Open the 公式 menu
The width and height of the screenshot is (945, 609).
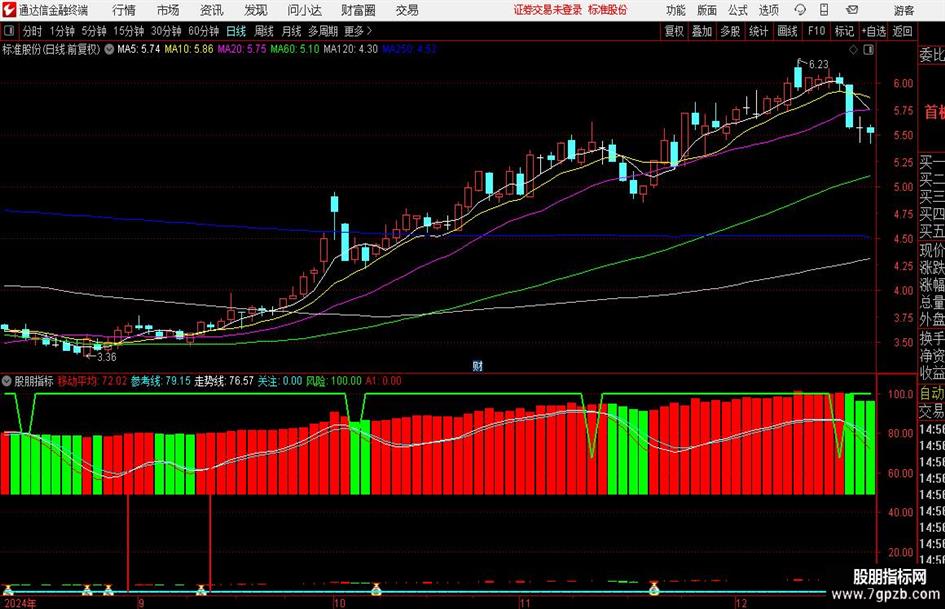coord(738,10)
